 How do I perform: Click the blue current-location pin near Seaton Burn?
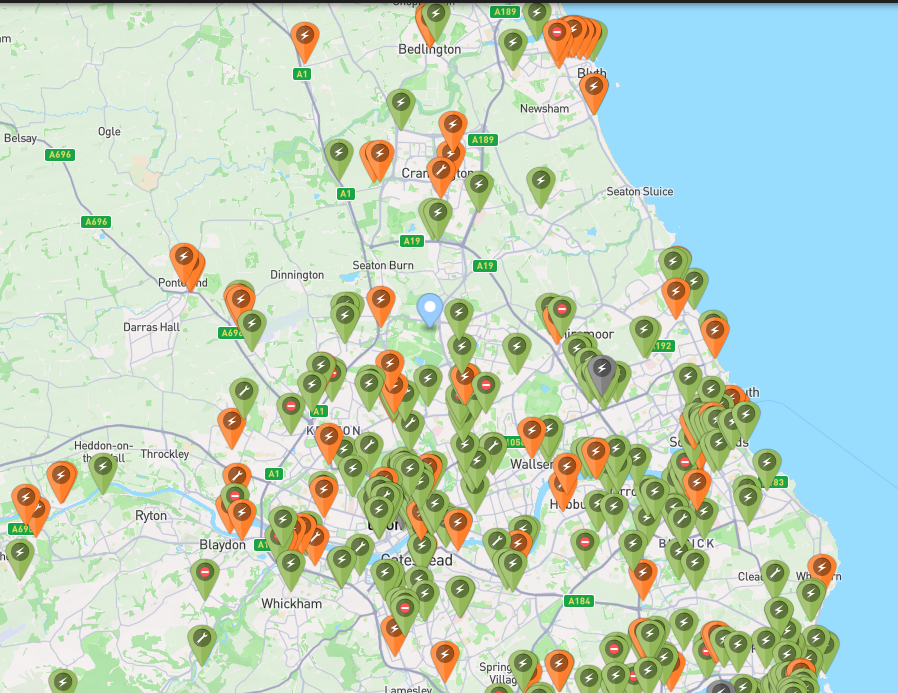430,310
